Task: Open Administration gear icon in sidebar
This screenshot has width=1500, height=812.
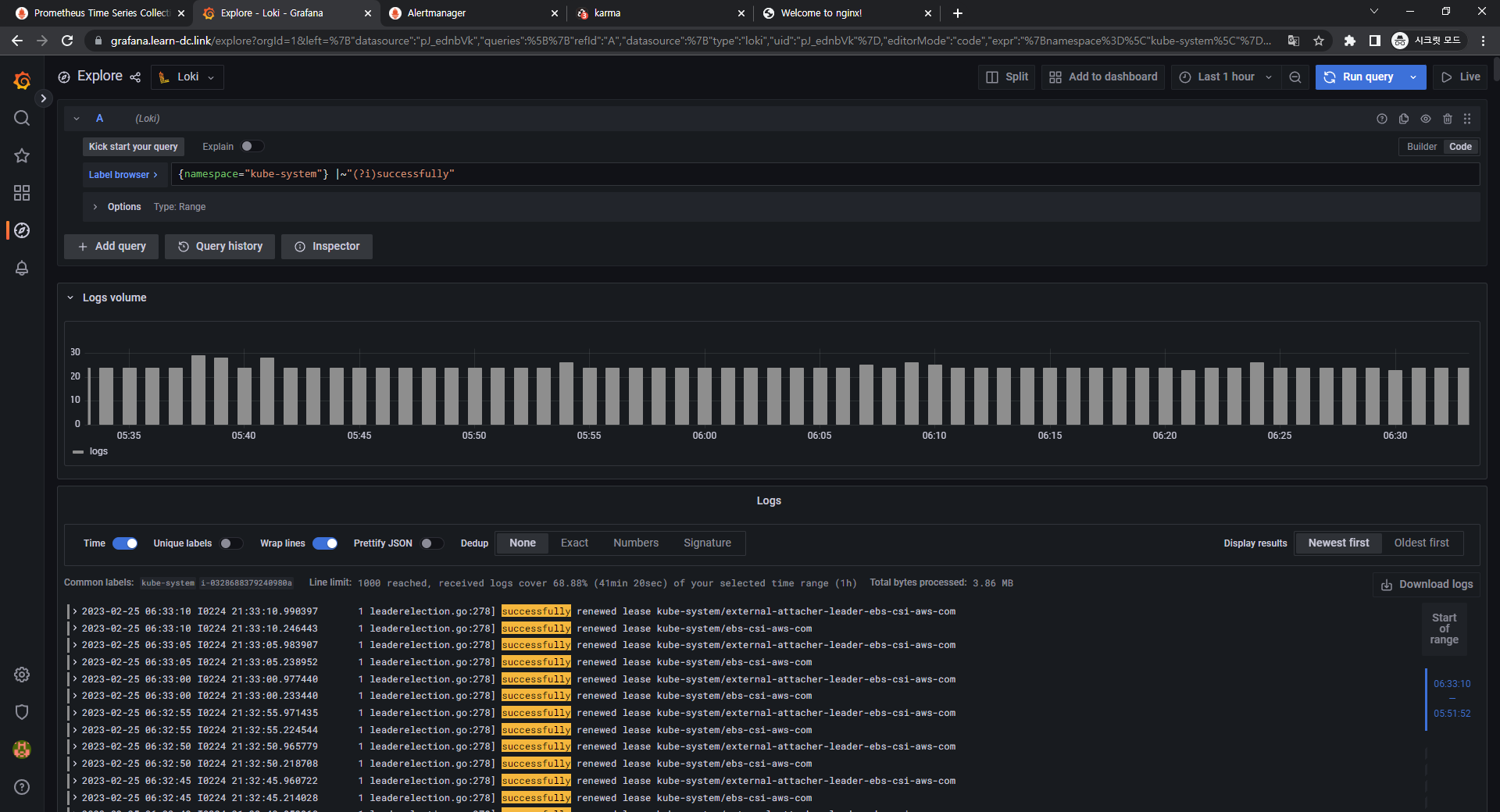Action: pos(22,675)
